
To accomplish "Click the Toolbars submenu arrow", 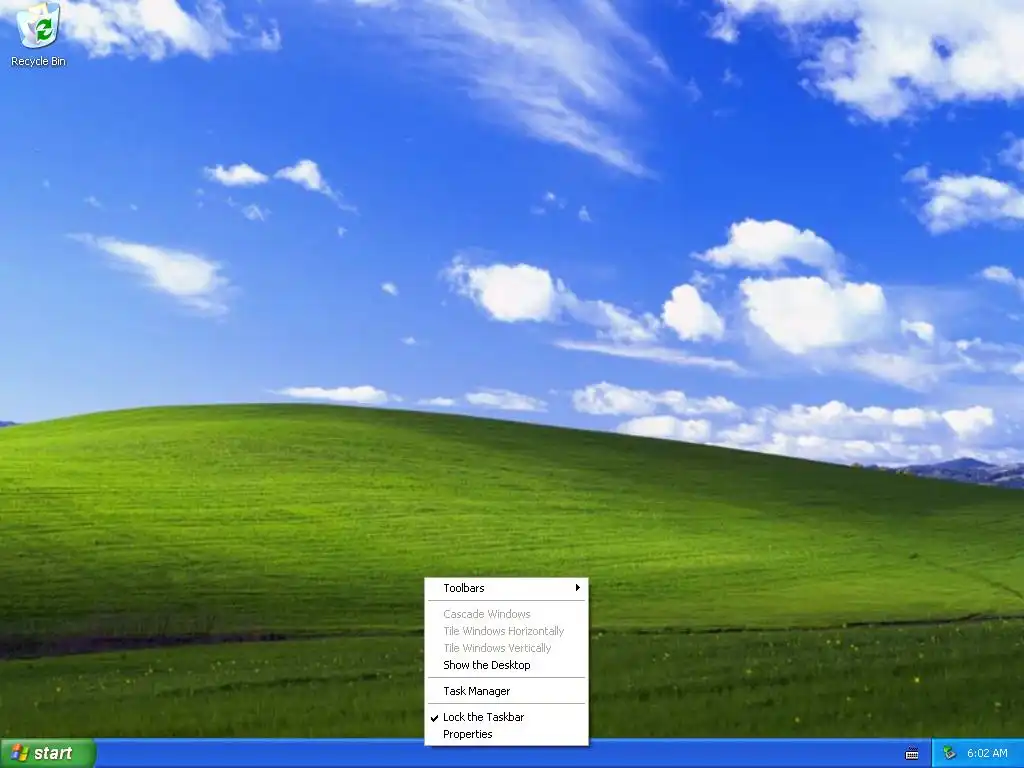I will coord(577,588).
